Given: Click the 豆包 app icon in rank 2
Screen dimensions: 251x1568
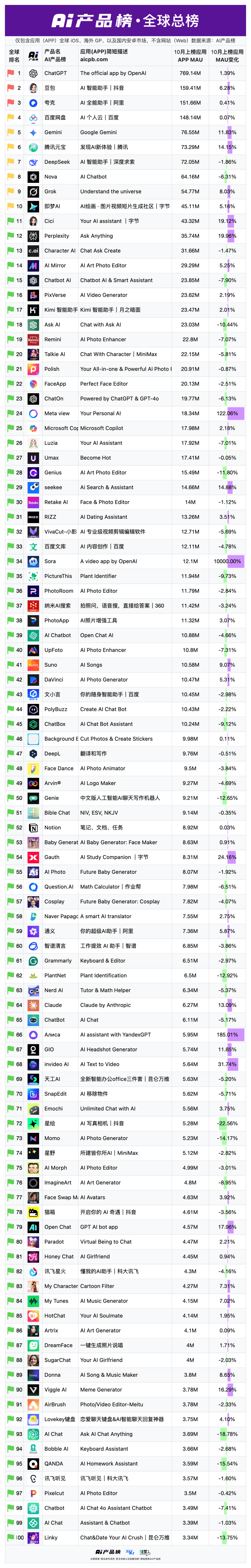Looking at the screenshot, I should click(x=33, y=88).
